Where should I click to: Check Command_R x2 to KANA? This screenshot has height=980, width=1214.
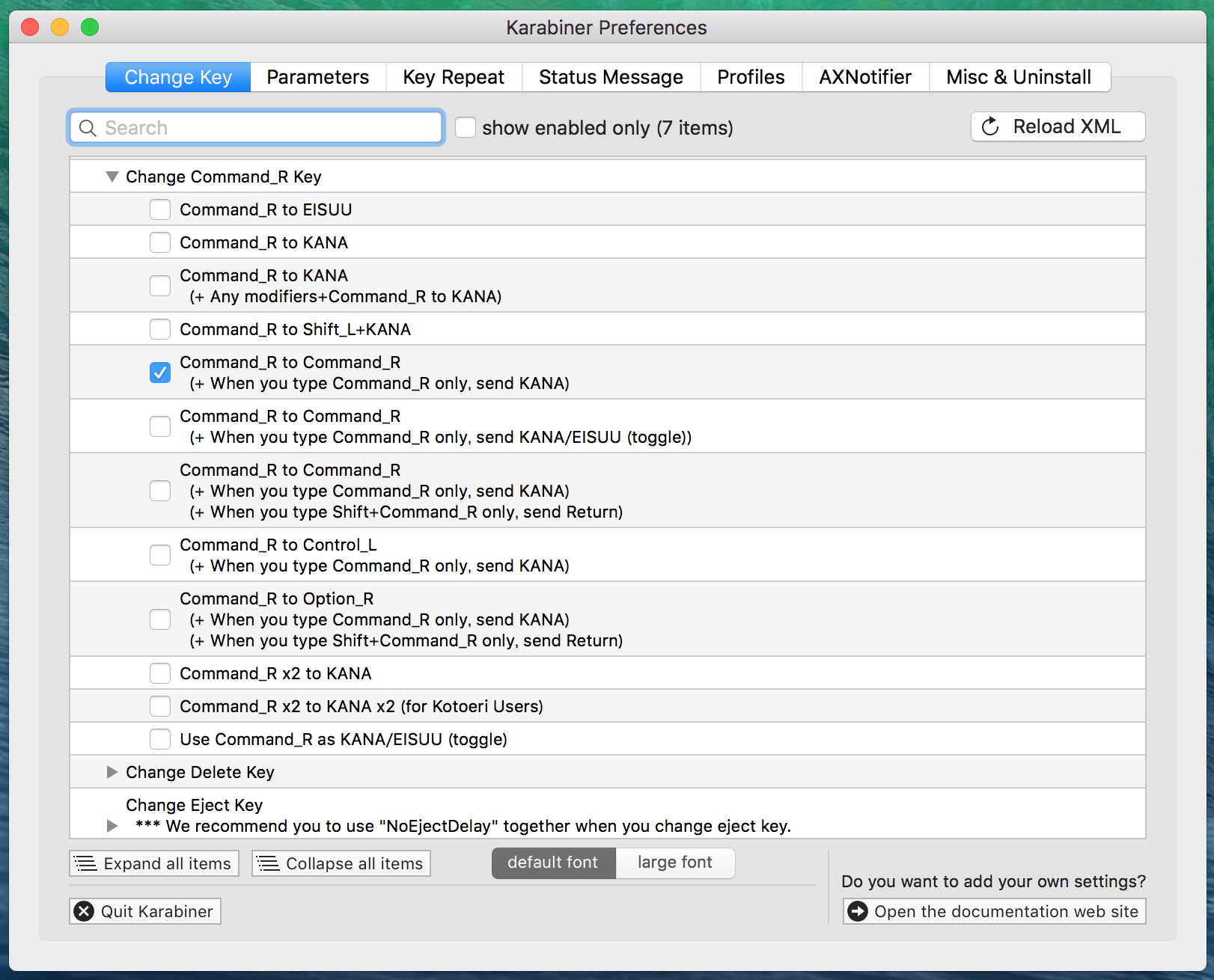[160, 673]
